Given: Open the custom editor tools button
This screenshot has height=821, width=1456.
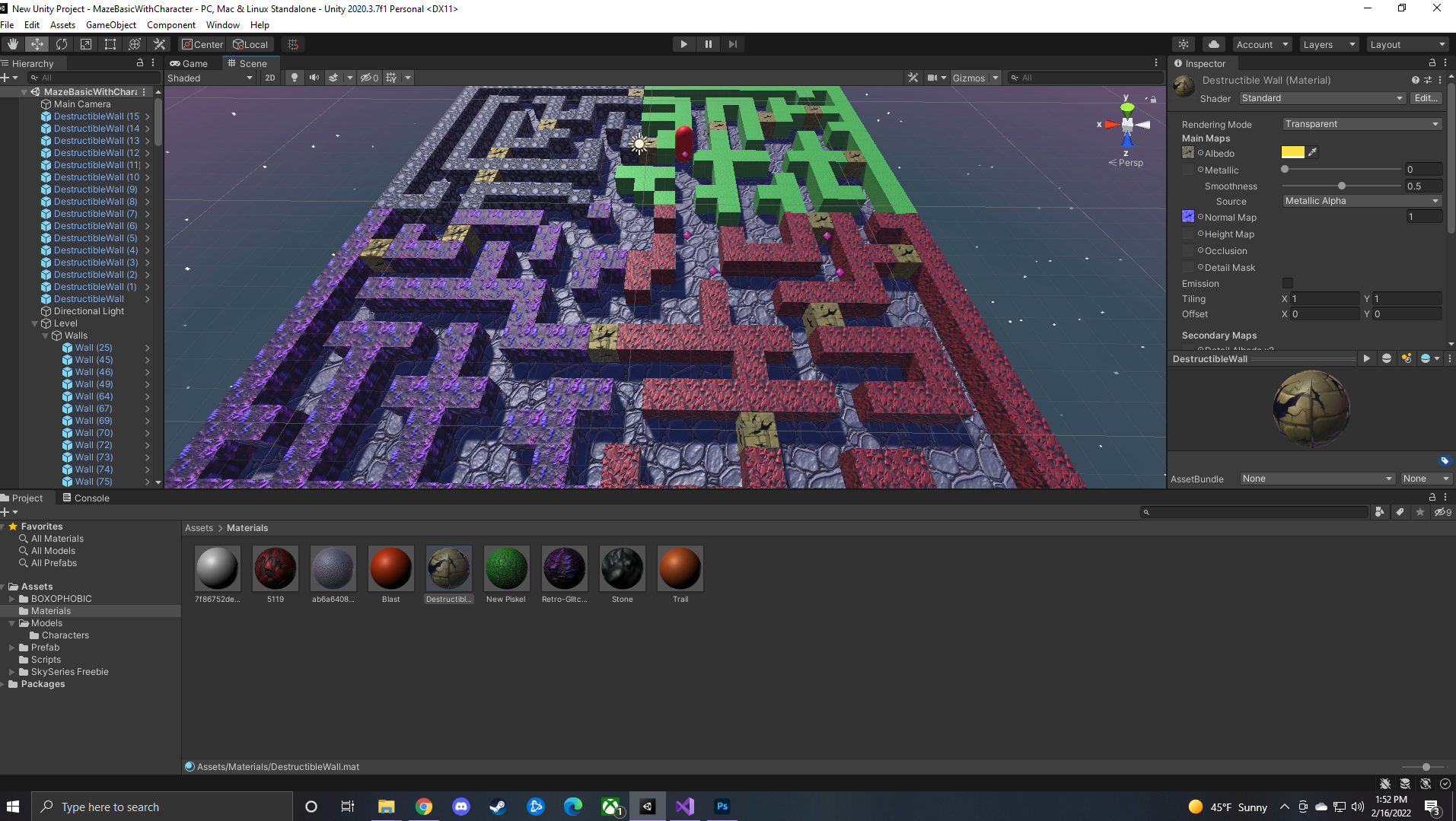Looking at the screenshot, I should point(160,44).
